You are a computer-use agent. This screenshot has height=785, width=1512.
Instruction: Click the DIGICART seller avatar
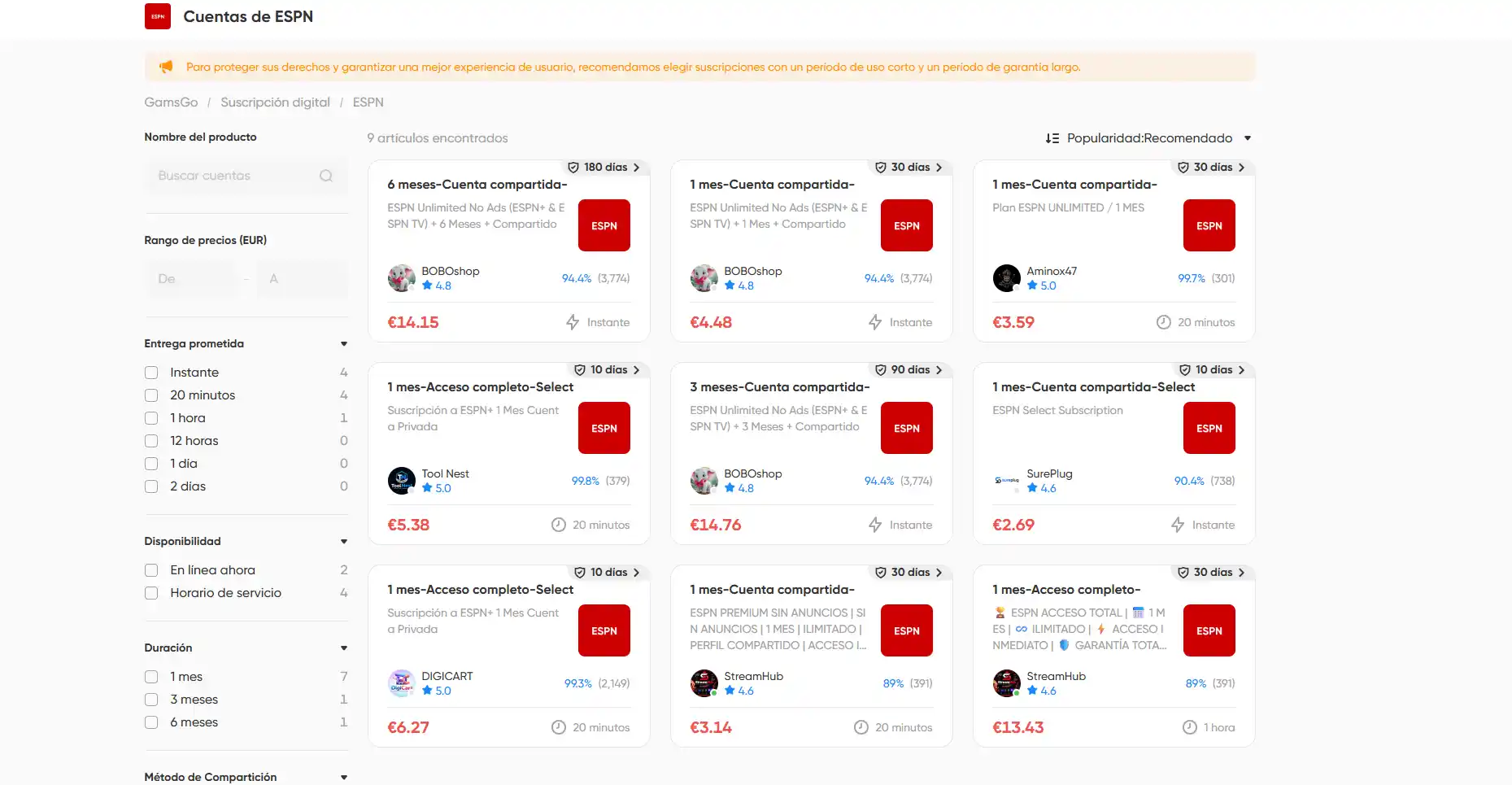402,683
